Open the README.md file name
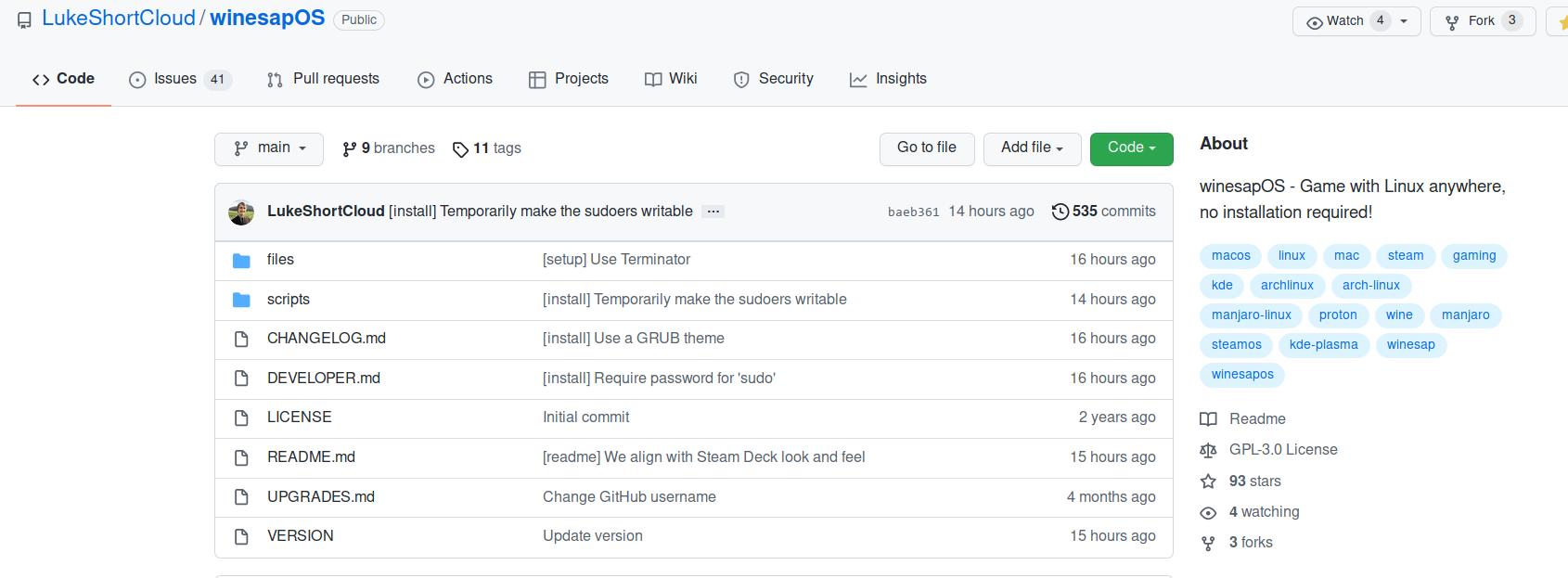Screen dimensions: 1568x578 point(311,457)
